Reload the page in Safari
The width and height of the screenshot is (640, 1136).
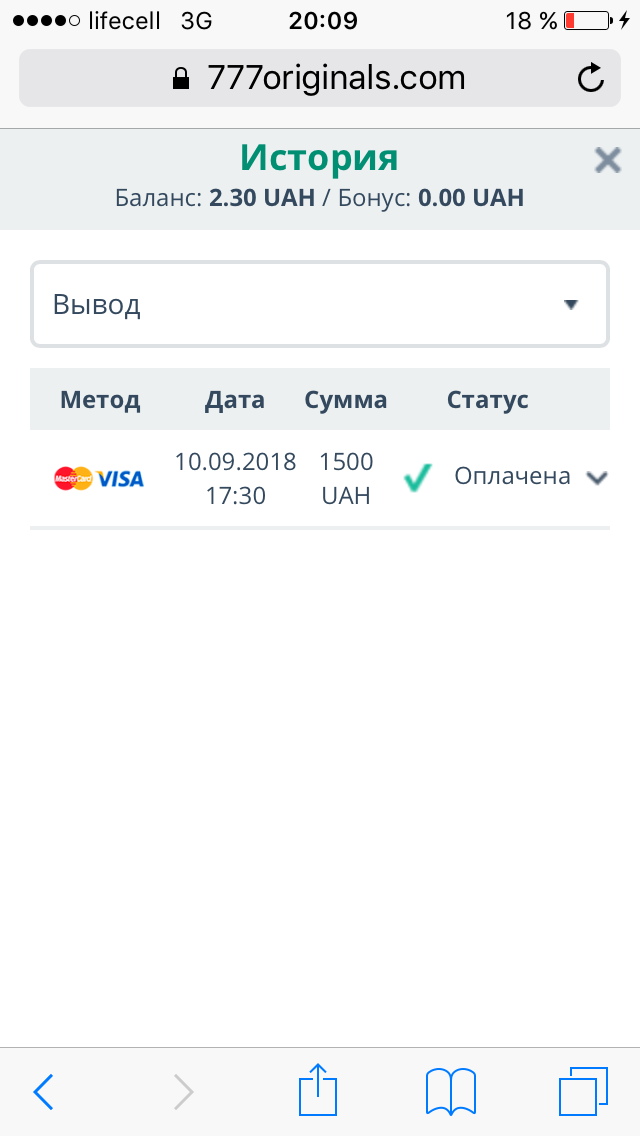click(591, 78)
